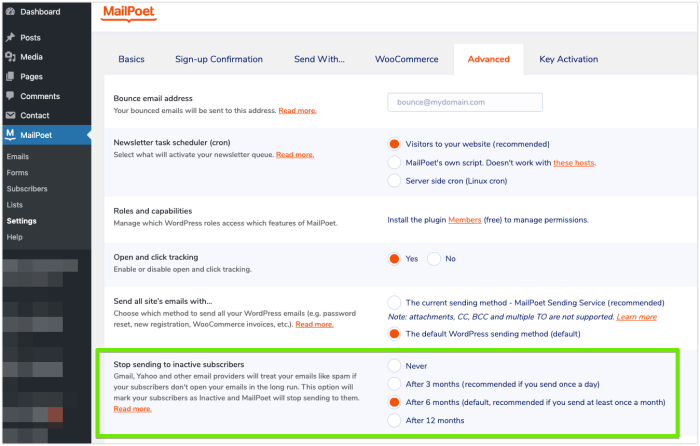Open the 'these hosts' link
This screenshot has width=700, height=446.
574,163
